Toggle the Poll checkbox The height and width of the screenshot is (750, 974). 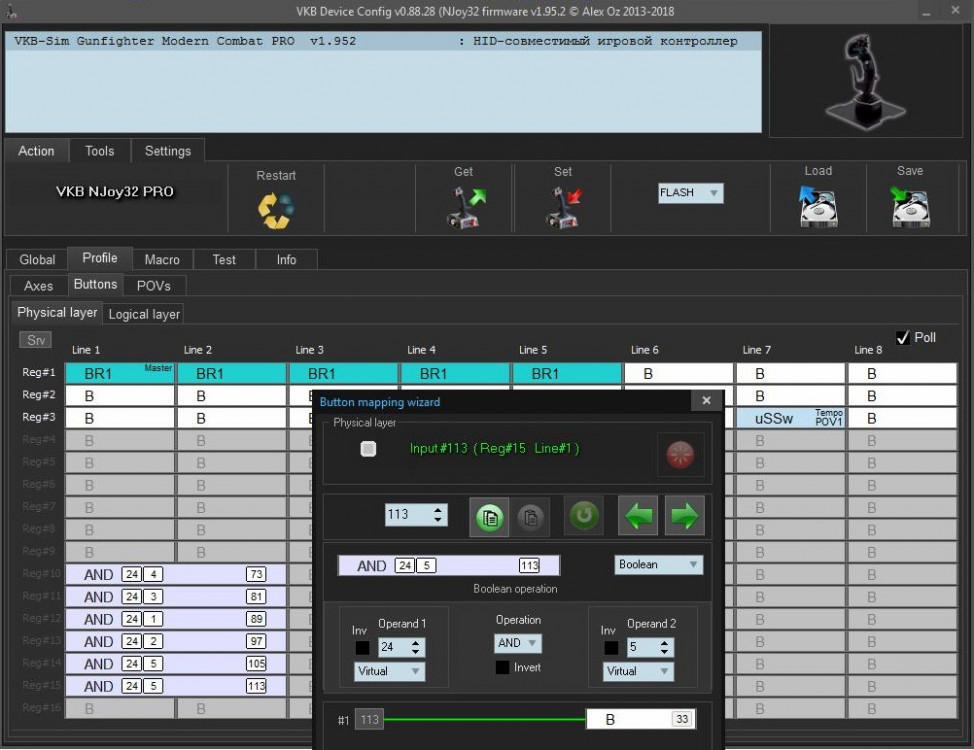[x=902, y=338]
